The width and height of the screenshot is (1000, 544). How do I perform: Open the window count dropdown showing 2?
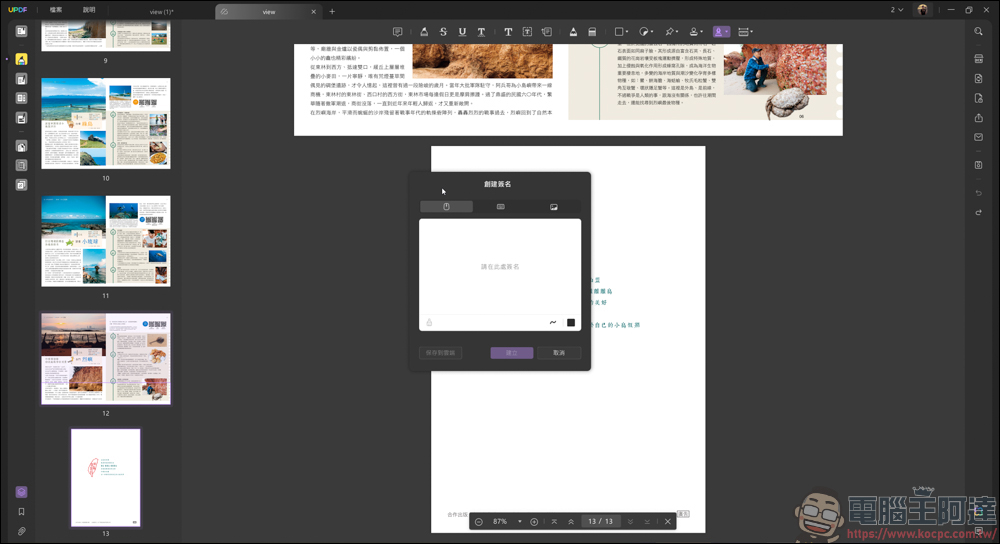tap(897, 10)
